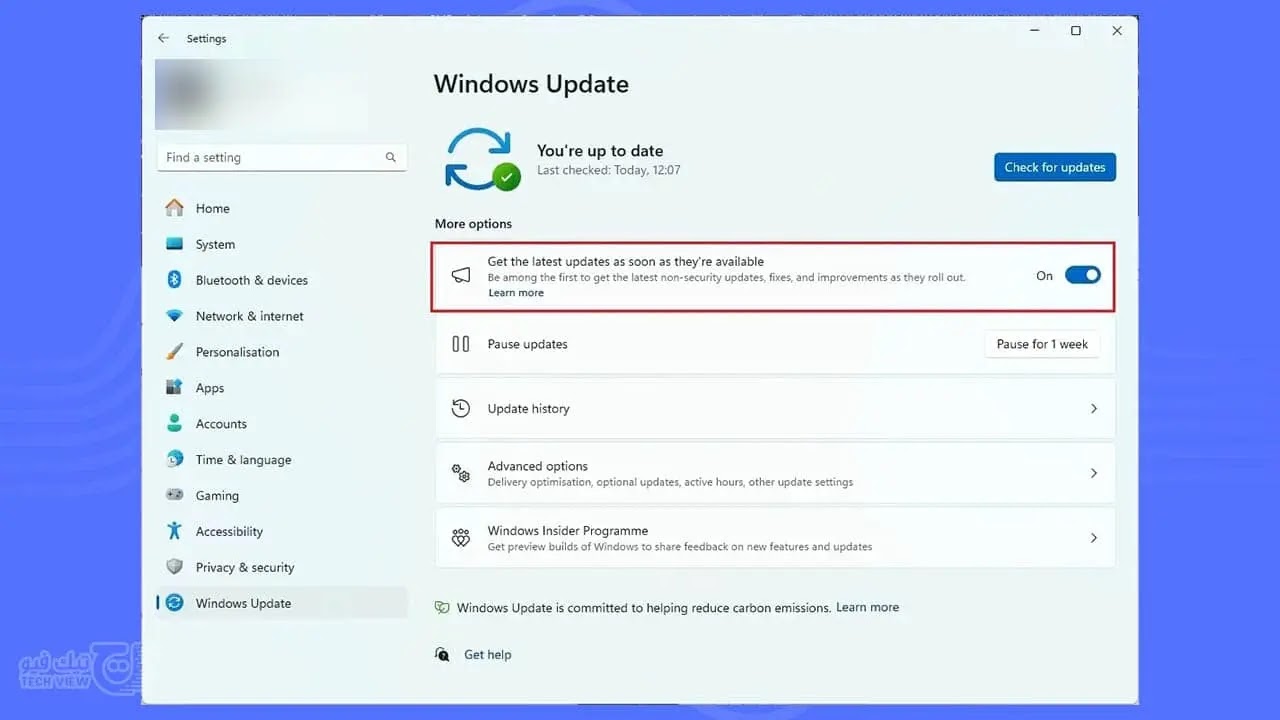Click Learn more under latest updates description
Screen dimensions: 1280x720
pos(516,293)
